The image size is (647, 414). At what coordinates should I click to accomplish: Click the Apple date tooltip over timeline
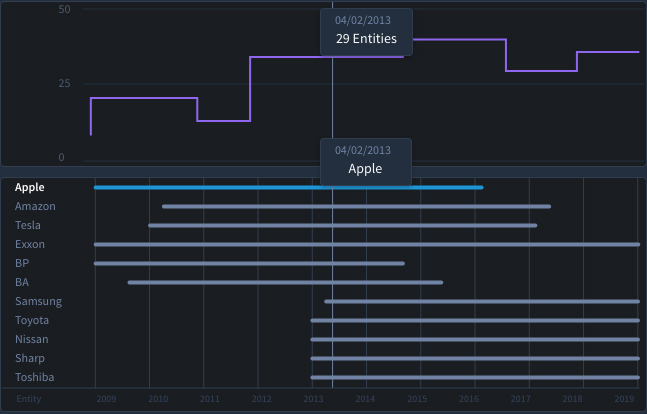(x=365, y=161)
